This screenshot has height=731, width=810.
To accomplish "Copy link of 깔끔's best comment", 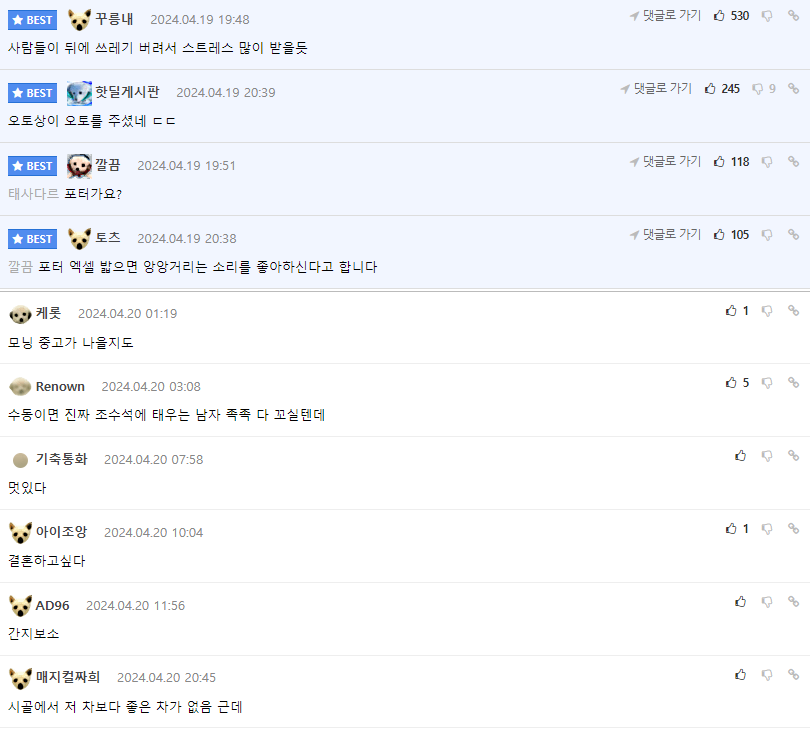I will [x=793, y=162].
